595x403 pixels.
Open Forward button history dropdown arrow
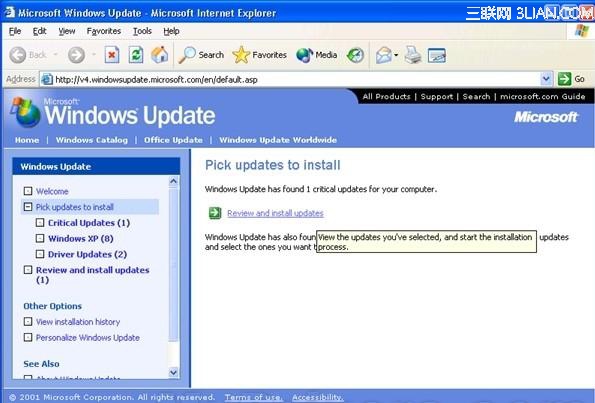coord(94,55)
